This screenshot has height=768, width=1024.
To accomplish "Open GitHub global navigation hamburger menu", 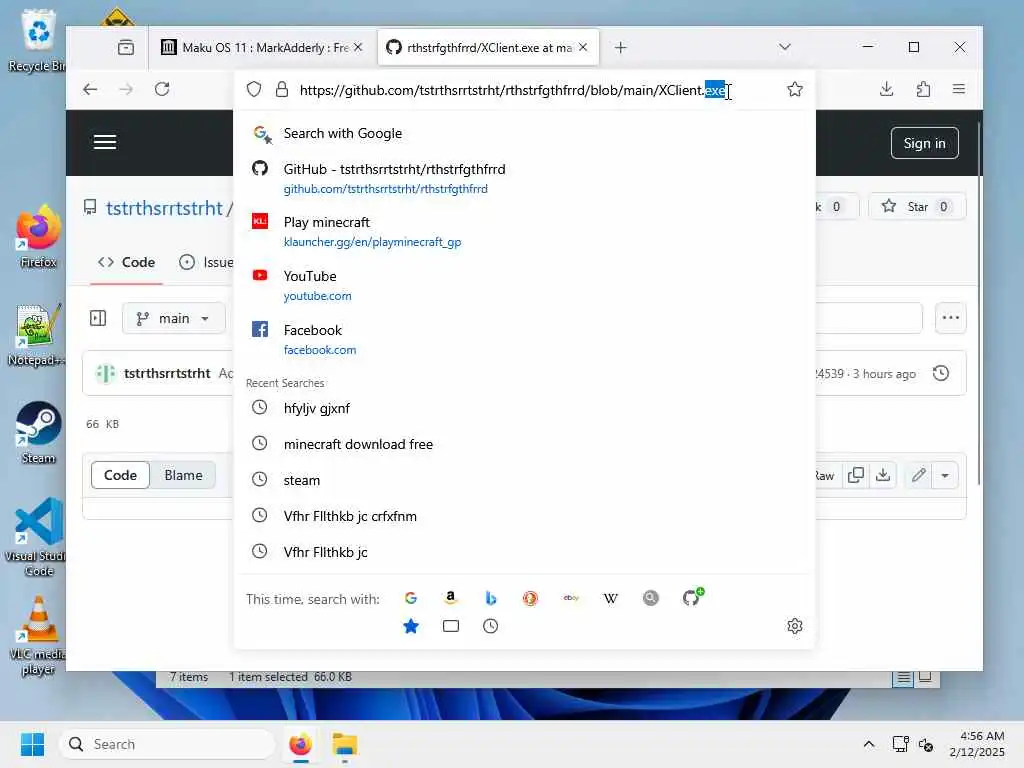I will pos(105,142).
